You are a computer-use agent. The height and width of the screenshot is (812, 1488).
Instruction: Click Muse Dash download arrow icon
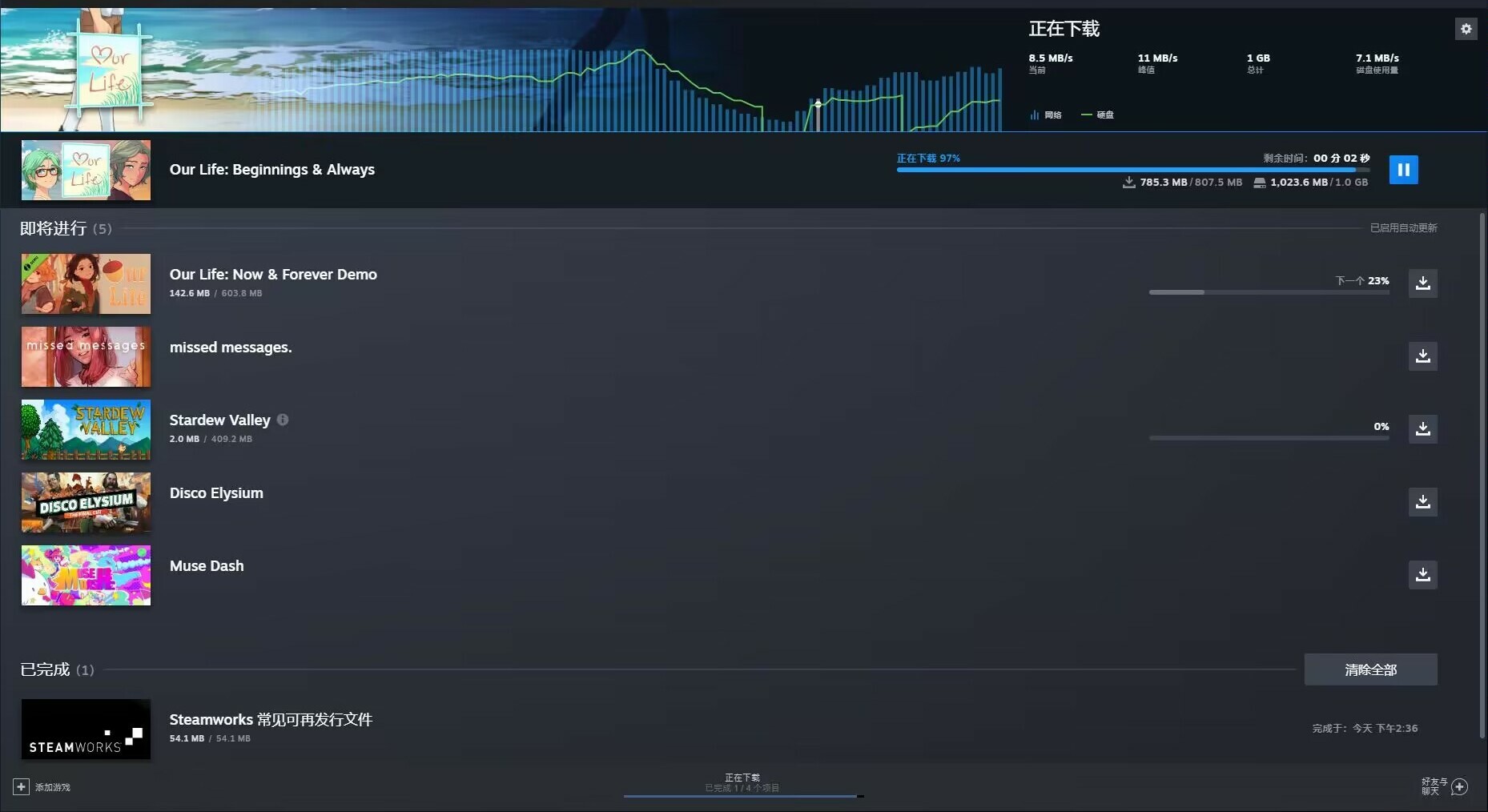(x=1422, y=575)
